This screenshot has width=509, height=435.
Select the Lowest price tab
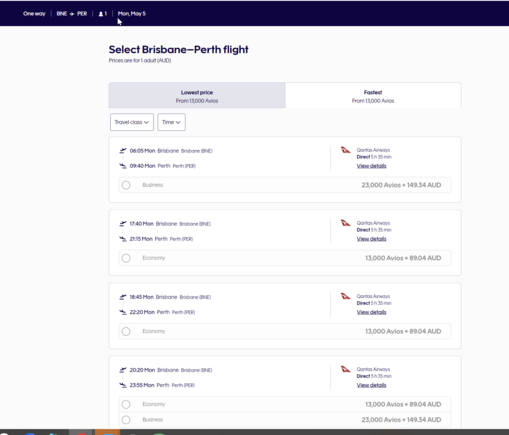(197, 96)
